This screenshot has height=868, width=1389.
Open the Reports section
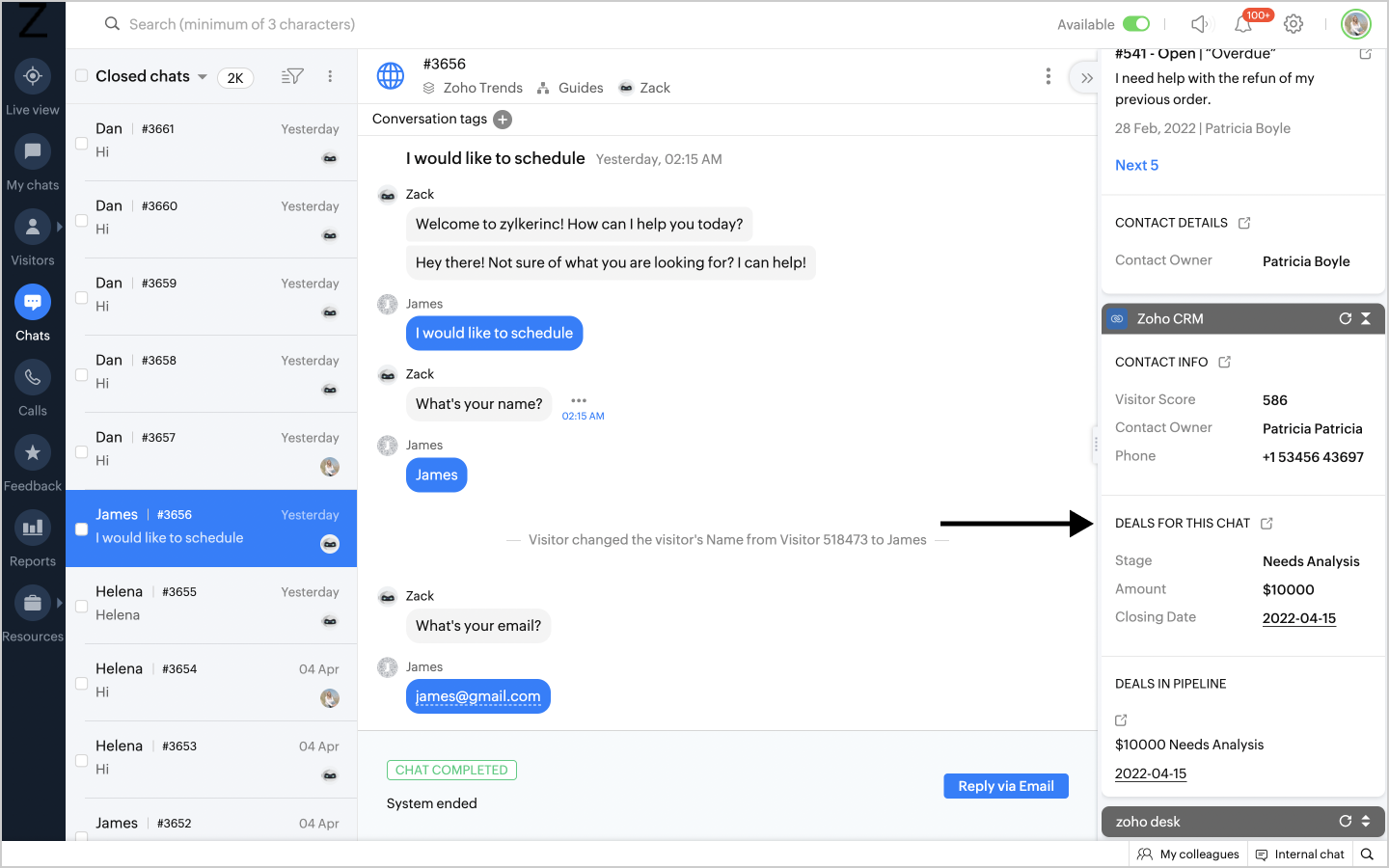point(33,528)
